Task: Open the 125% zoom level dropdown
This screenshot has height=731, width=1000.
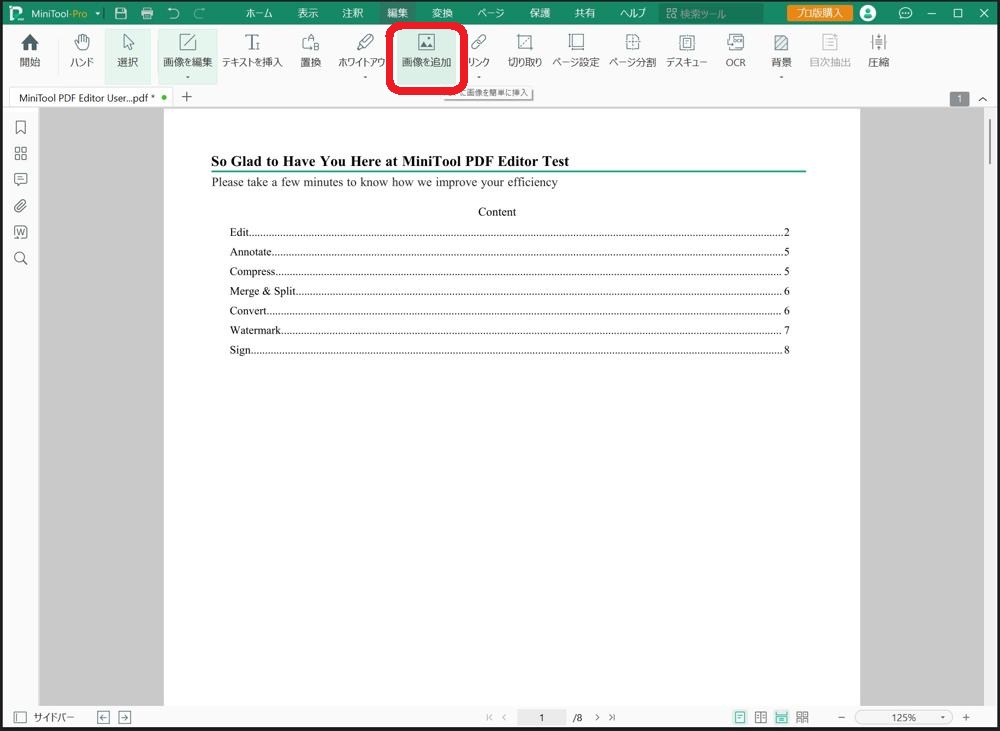Action: pyautogui.click(x=943, y=718)
